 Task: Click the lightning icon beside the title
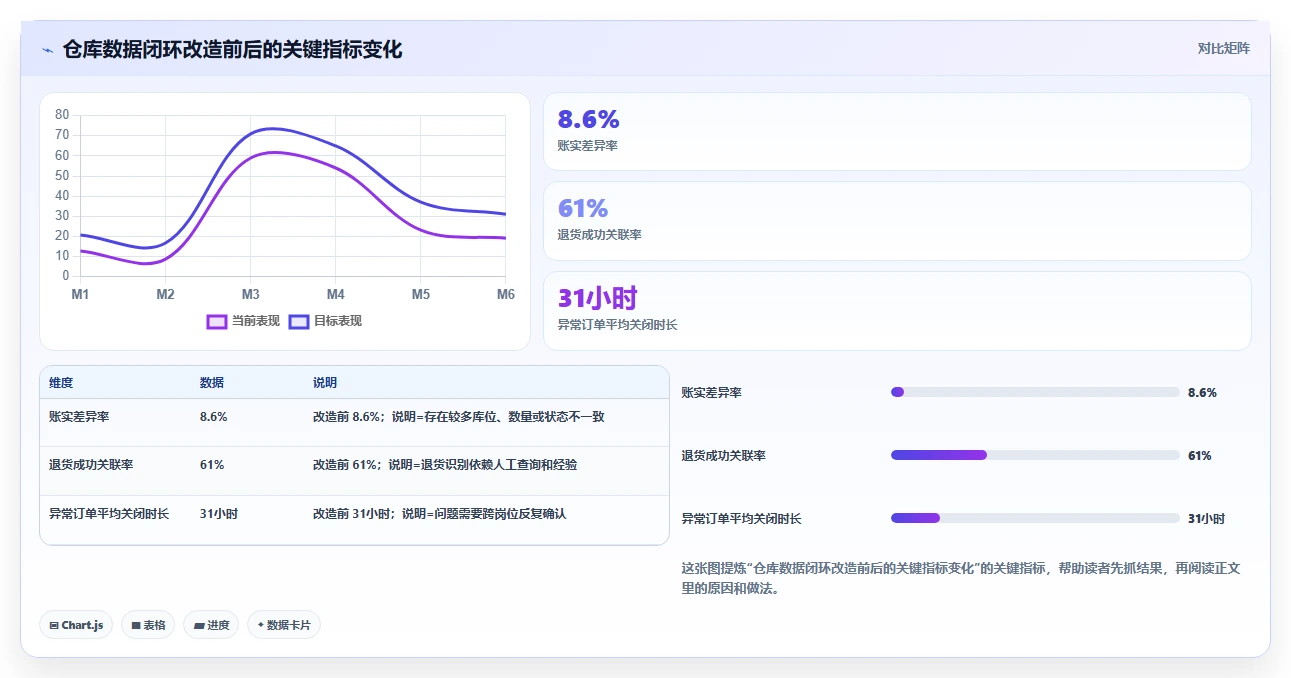(47, 50)
